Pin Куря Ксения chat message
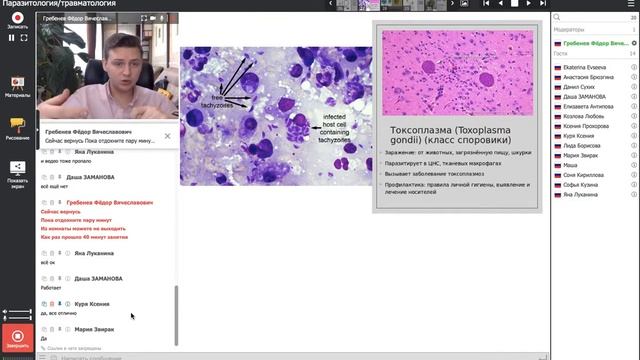The height and width of the screenshot is (360, 640). pyautogui.click(x=60, y=304)
